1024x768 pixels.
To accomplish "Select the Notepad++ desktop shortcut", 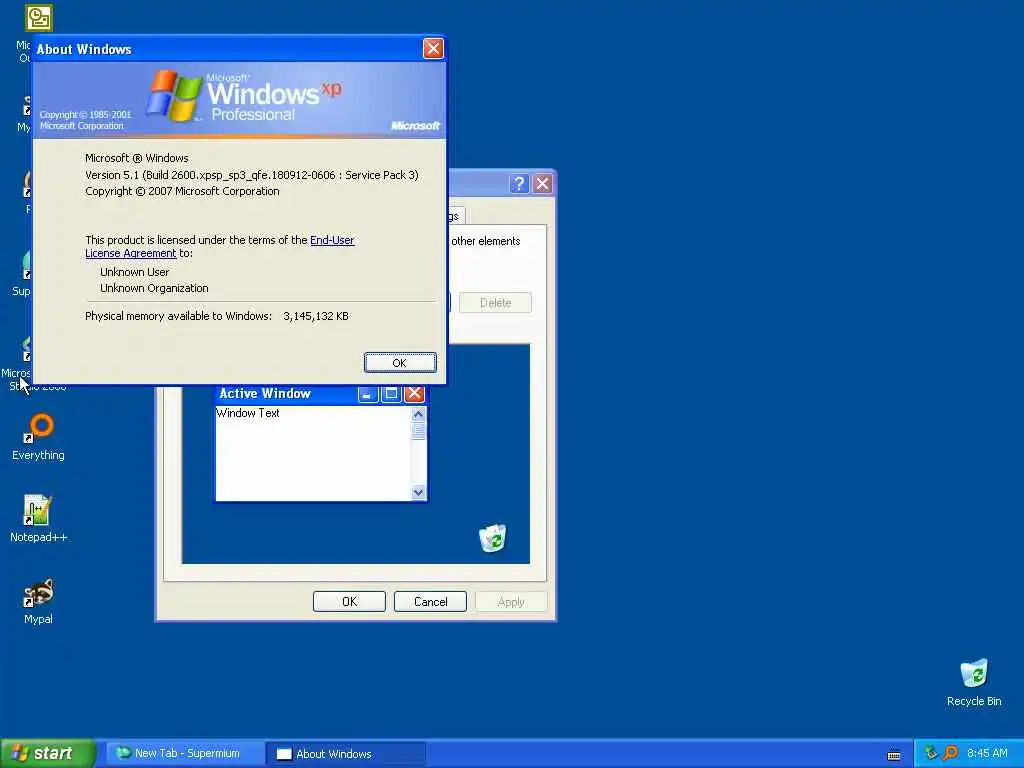I will [38, 519].
